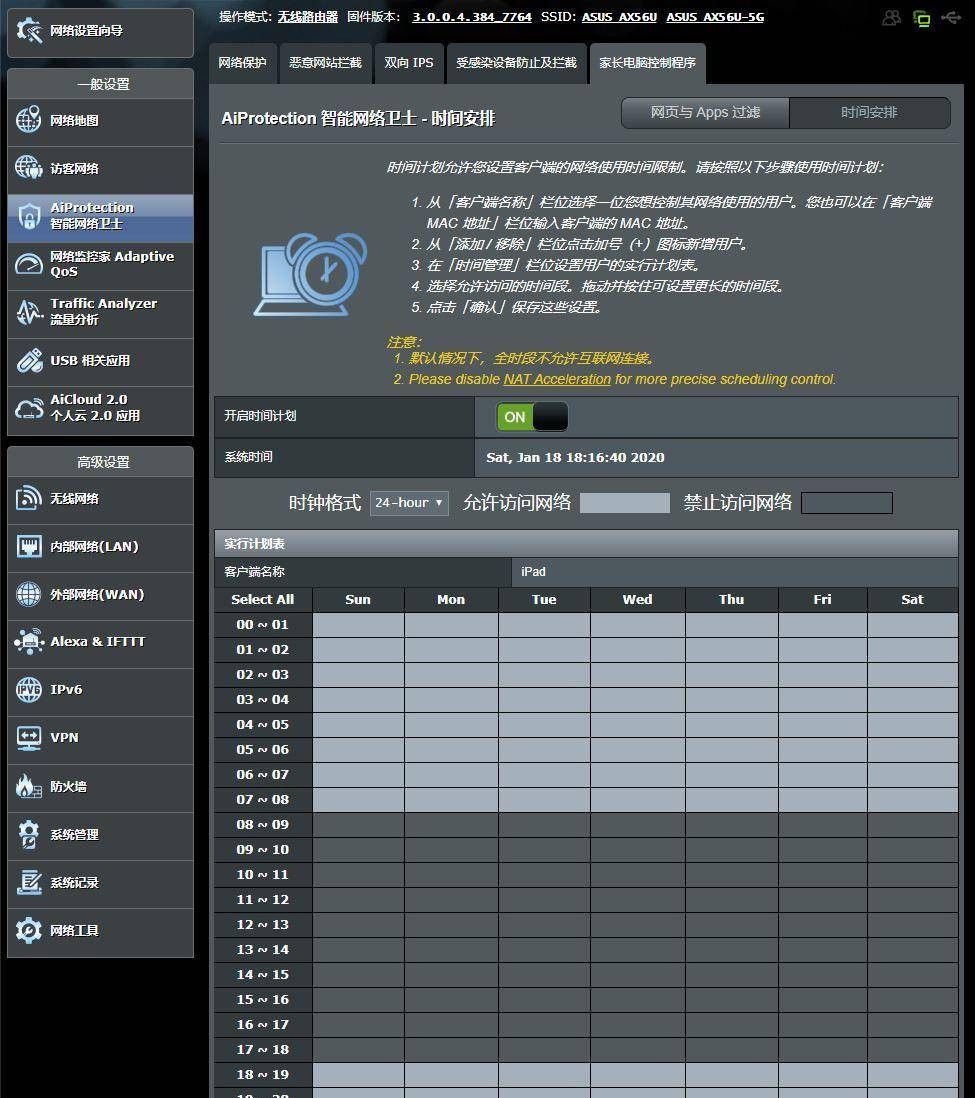Open 访客网络 via its sidebar icon

(29, 168)
